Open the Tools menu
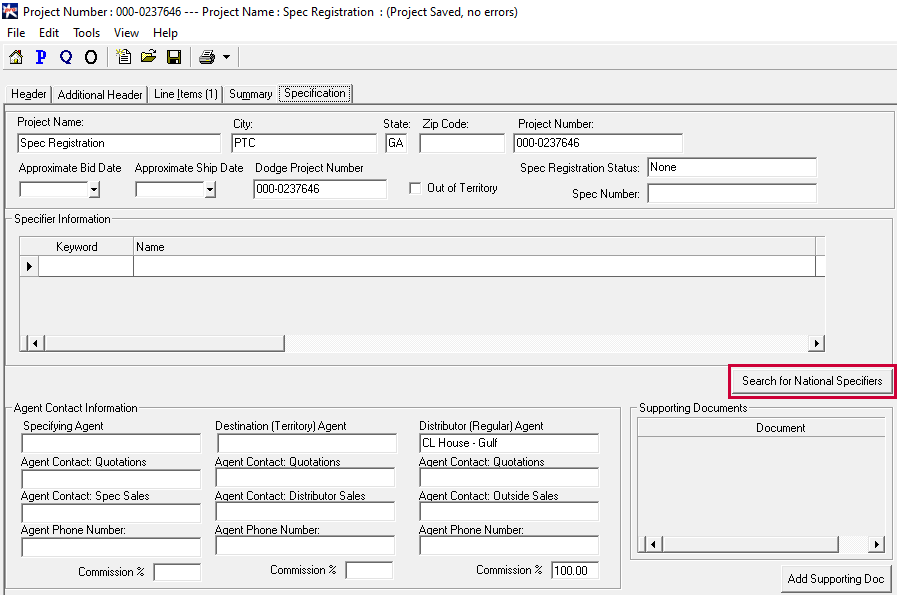Screen dimensions: 897x595 87,33
